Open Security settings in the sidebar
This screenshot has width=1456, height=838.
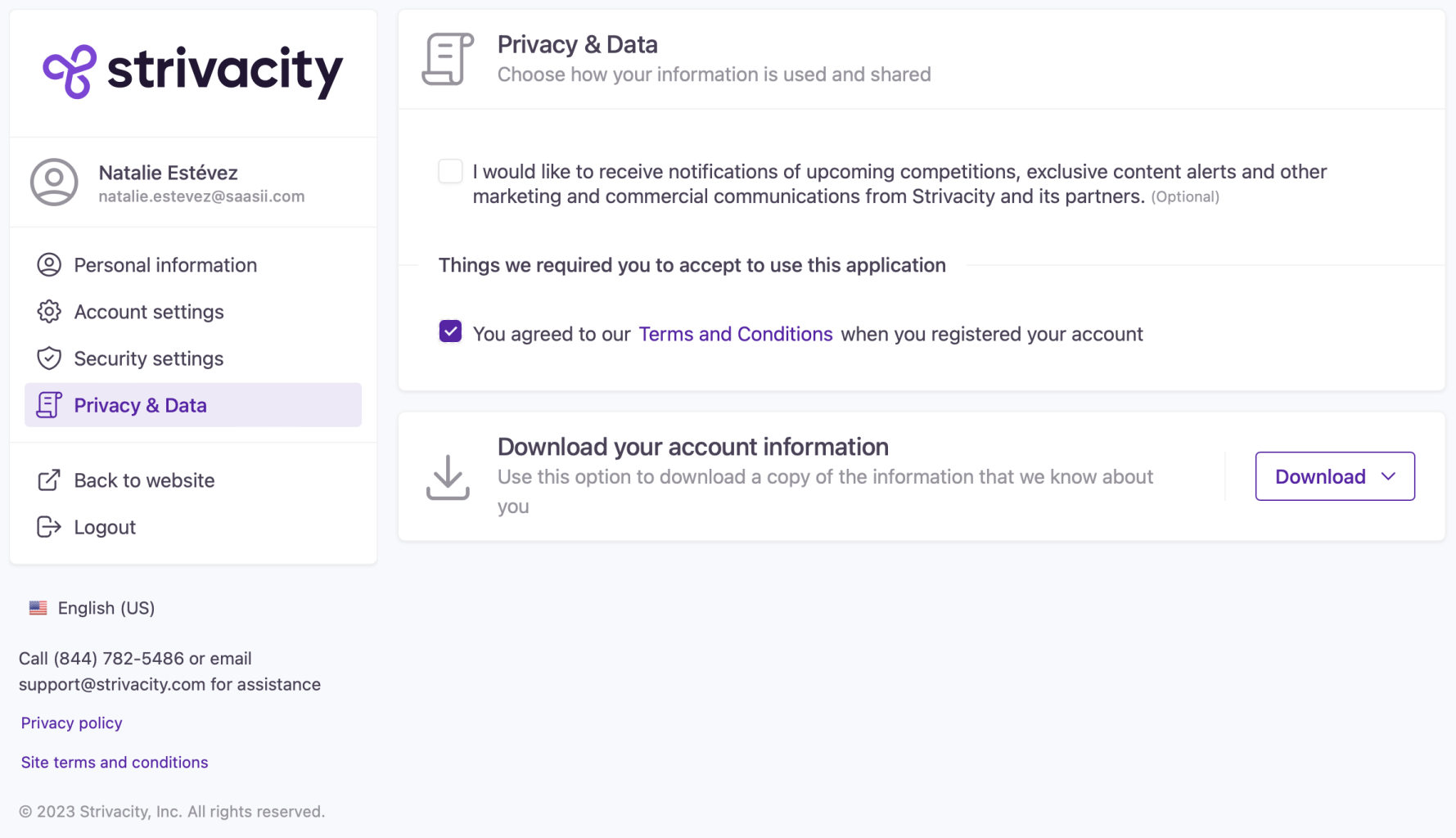click(149, 358)
